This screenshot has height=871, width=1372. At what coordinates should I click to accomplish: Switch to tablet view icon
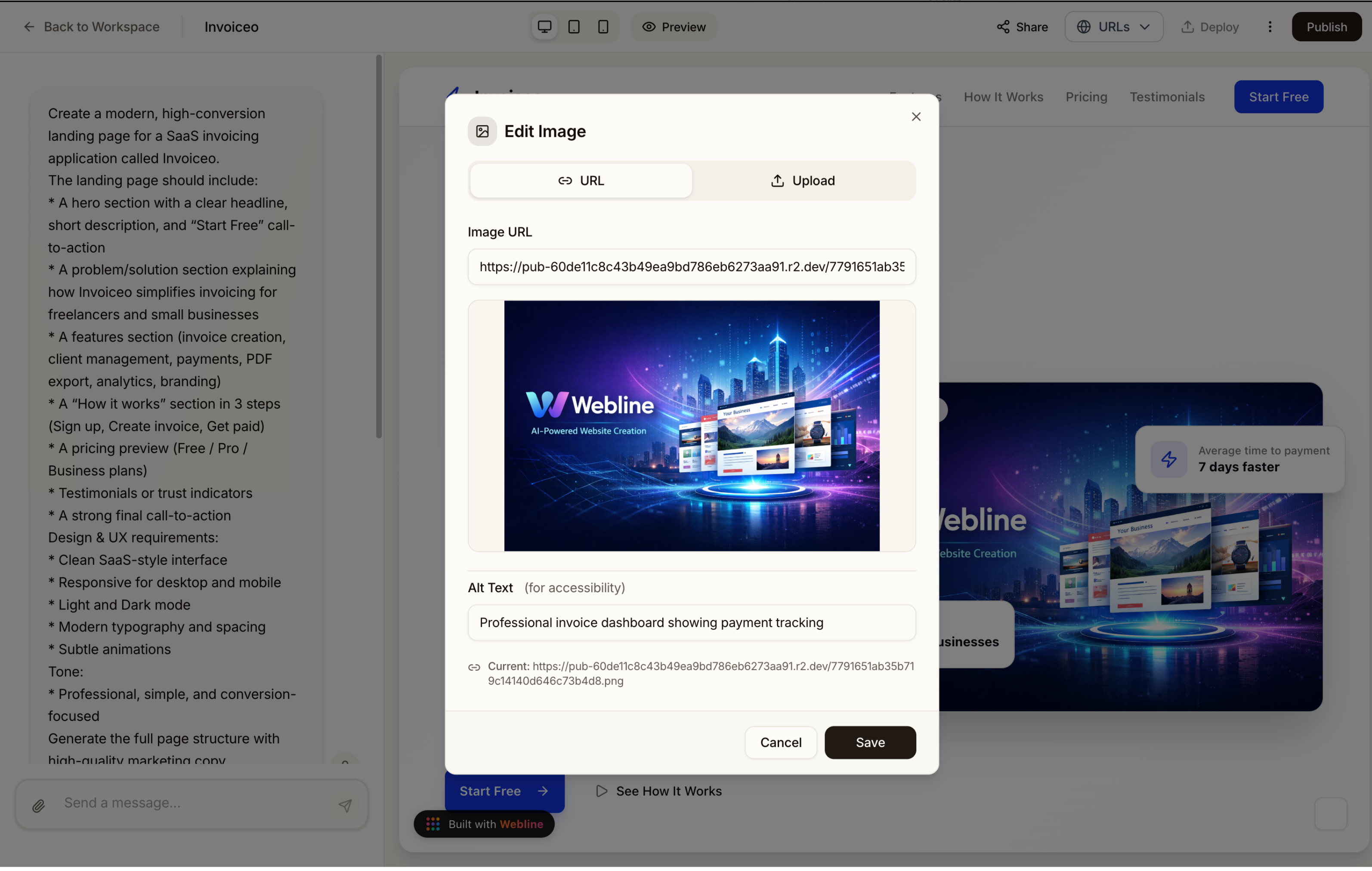click(x=574, y=27)
